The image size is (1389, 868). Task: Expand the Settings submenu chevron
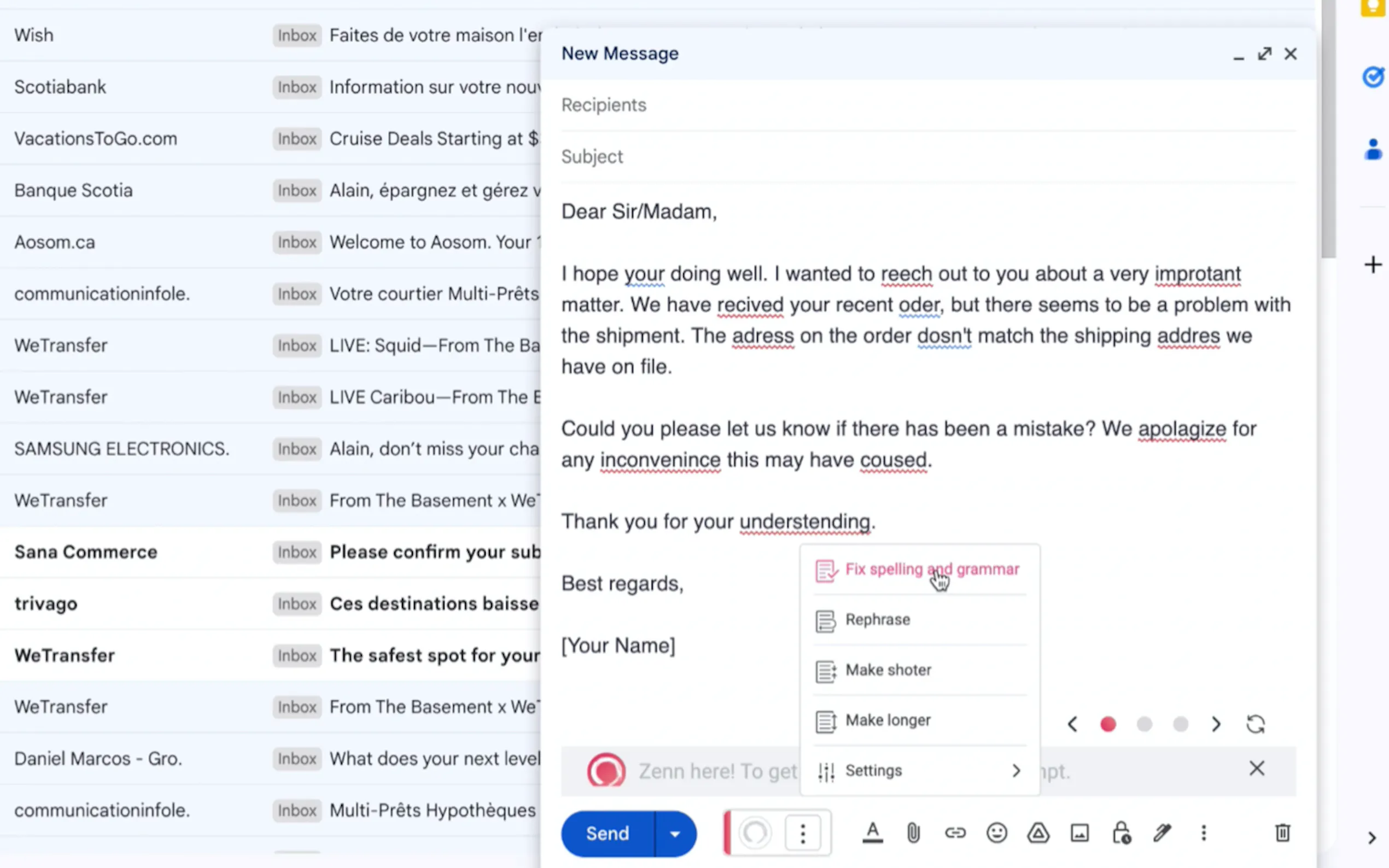1017,771
